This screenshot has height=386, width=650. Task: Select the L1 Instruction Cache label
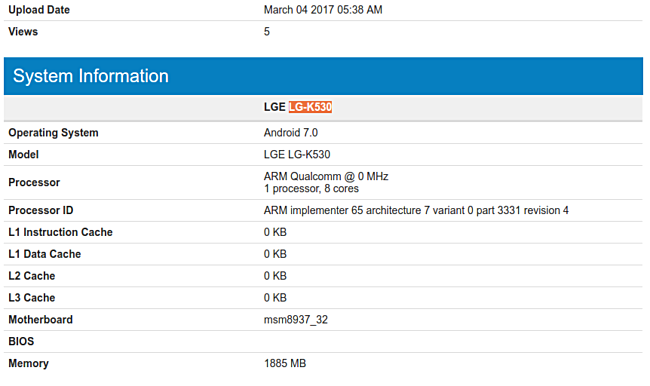[61, 232]
